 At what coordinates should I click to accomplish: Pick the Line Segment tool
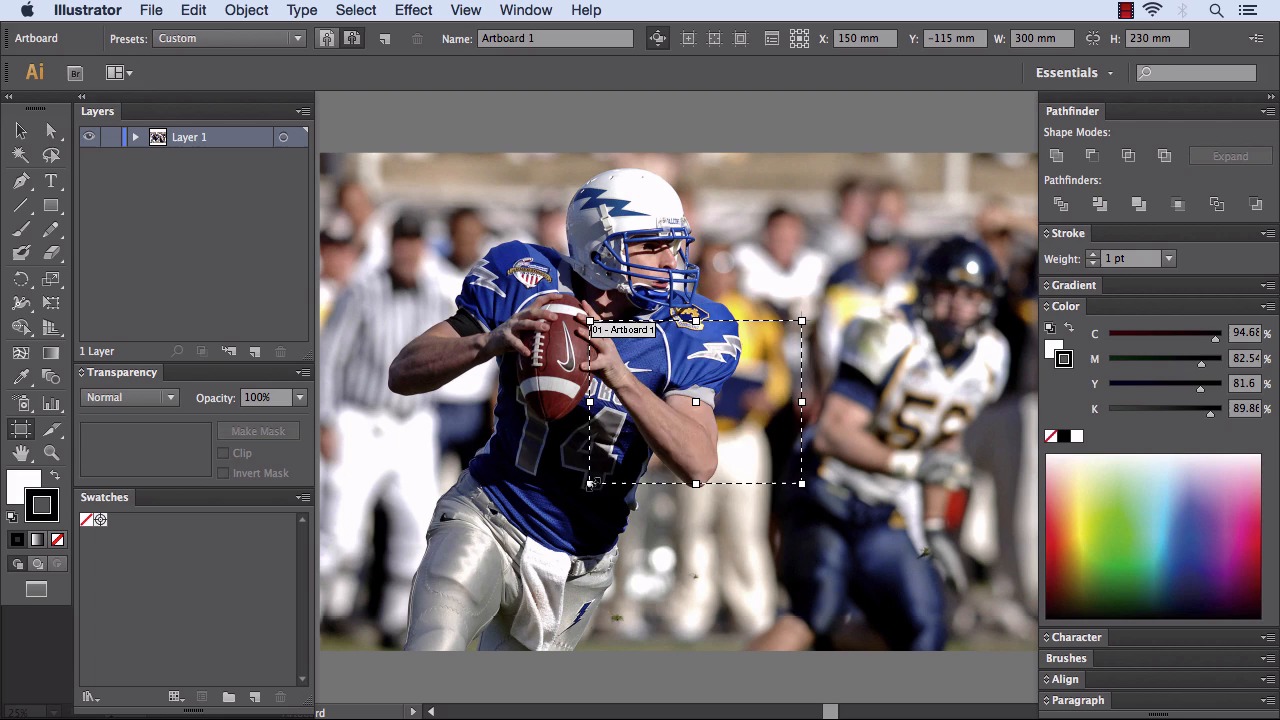point(21,206)
